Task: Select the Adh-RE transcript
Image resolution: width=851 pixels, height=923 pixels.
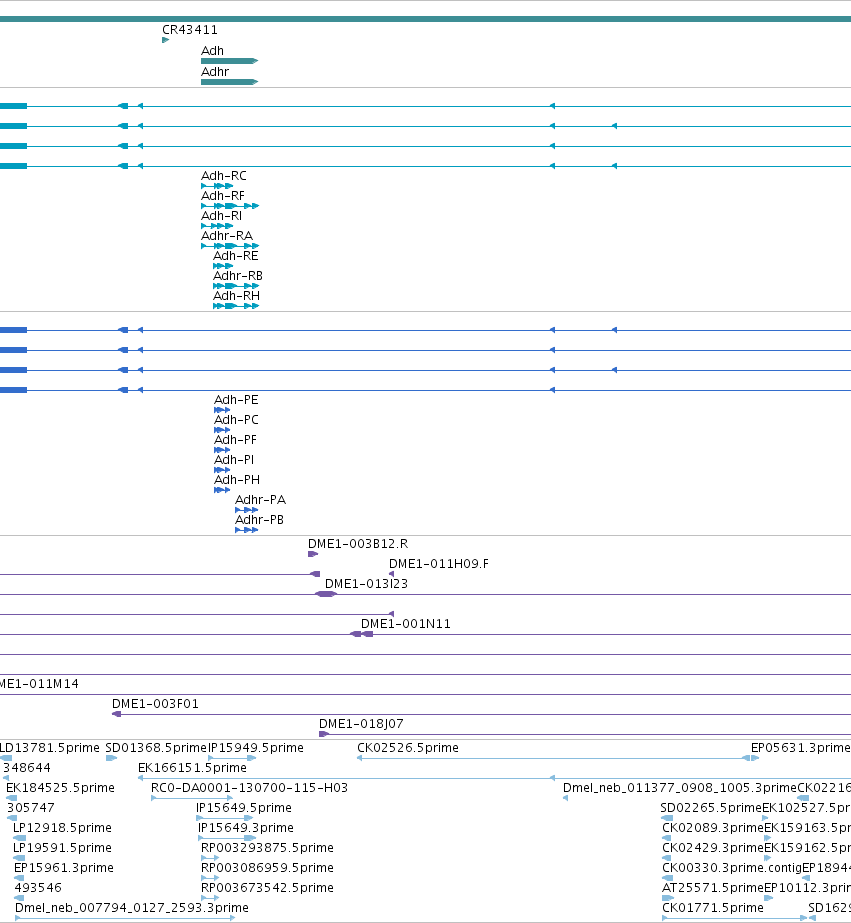Action: (223, 266)
